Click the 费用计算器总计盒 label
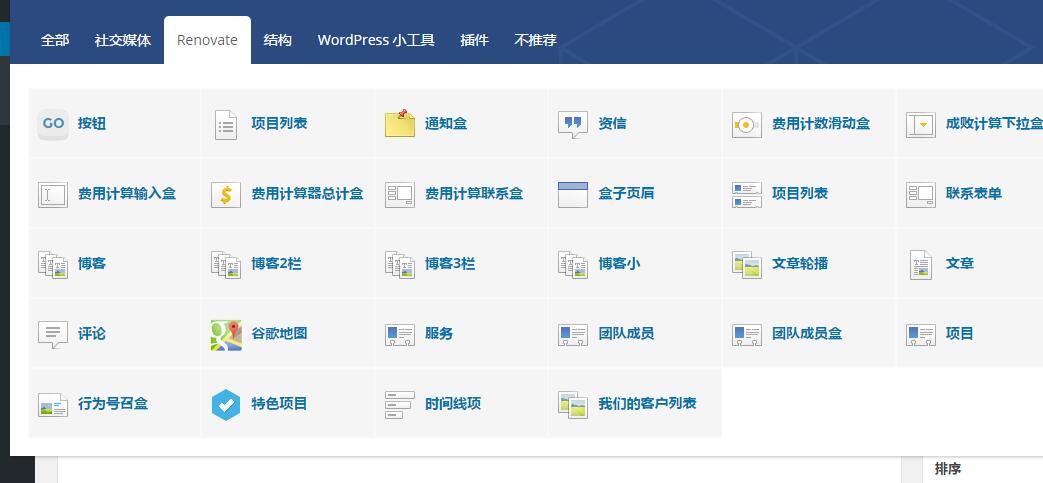Image resolution: width=1043 pixels, height=483 pixels. pos(307,194)
